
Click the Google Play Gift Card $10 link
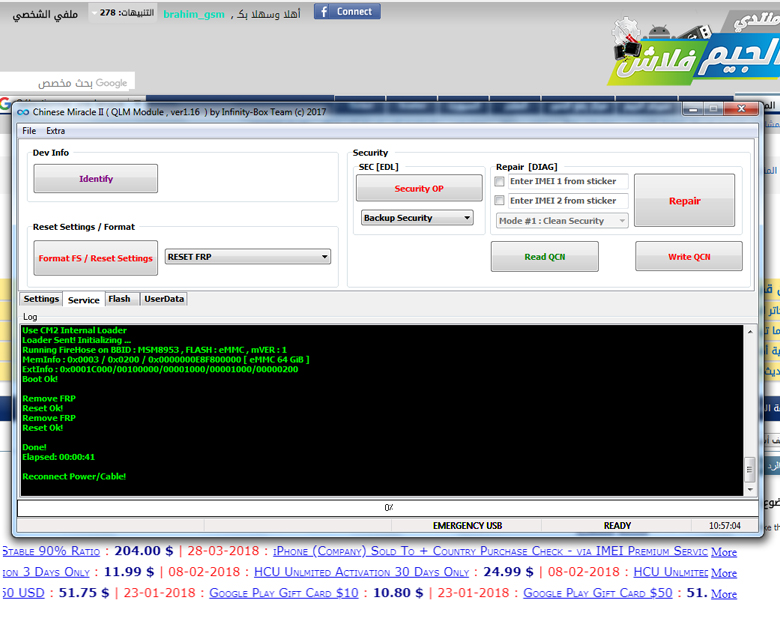284,593
